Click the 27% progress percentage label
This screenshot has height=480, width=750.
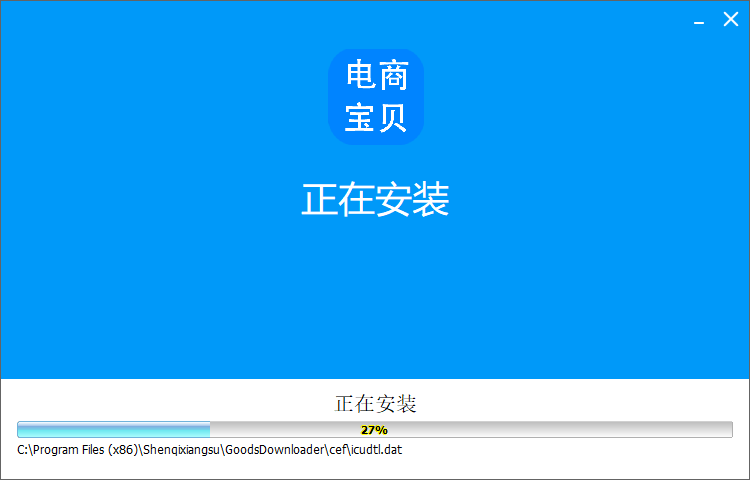point(375,430)
